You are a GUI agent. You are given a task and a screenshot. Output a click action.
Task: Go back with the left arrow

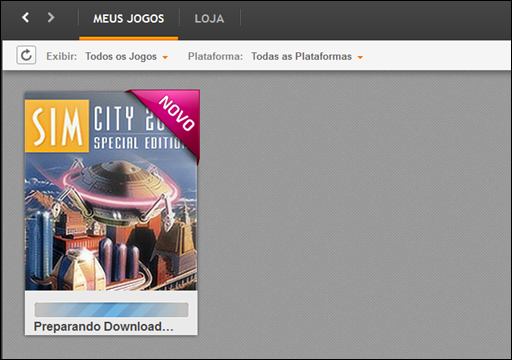(26, 17)
